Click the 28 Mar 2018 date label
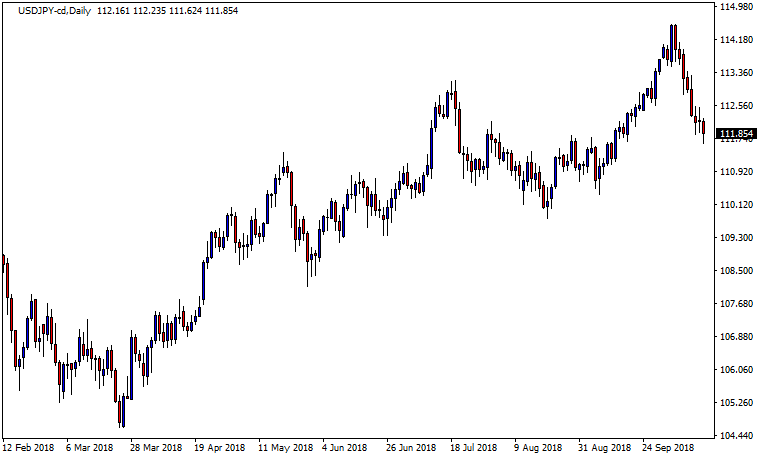 click(x=157, y=448)
